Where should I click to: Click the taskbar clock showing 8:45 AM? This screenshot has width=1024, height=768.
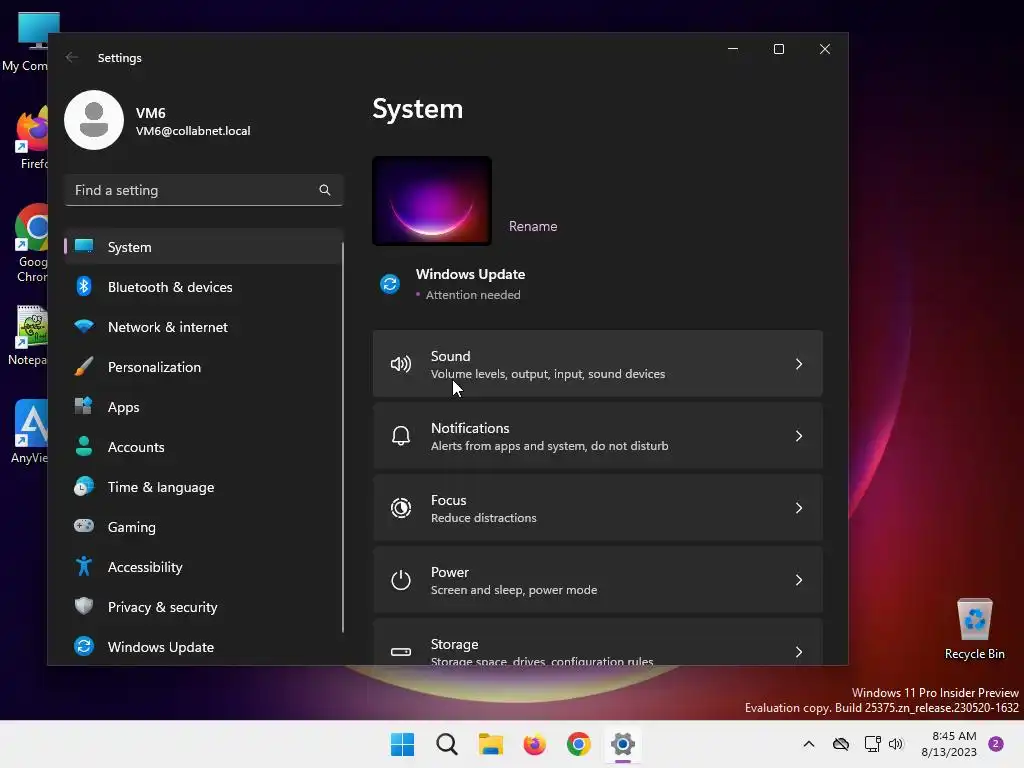click(x=948, y=744)
